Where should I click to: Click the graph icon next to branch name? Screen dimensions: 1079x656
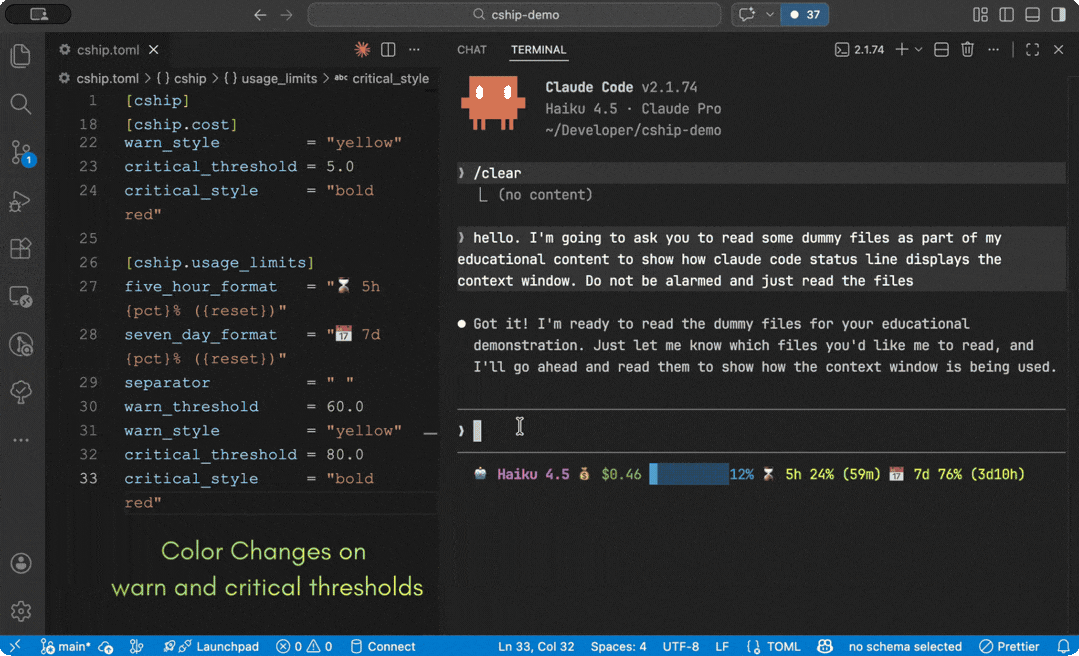click(x=136, y=646)
